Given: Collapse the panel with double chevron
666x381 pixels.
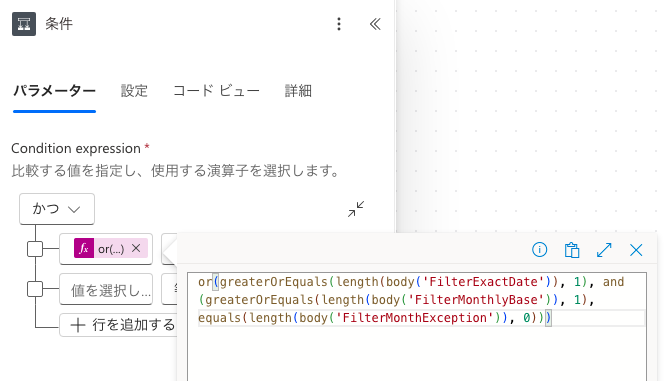Looking at the screenshot, I should click(x=375, y=24).
